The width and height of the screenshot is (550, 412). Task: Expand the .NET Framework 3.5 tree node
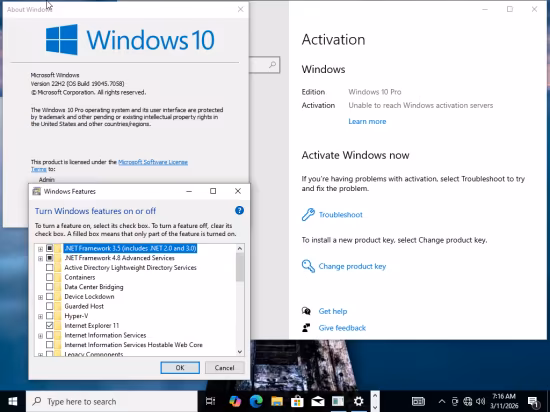pyautogui.click(x=40, y=249)
